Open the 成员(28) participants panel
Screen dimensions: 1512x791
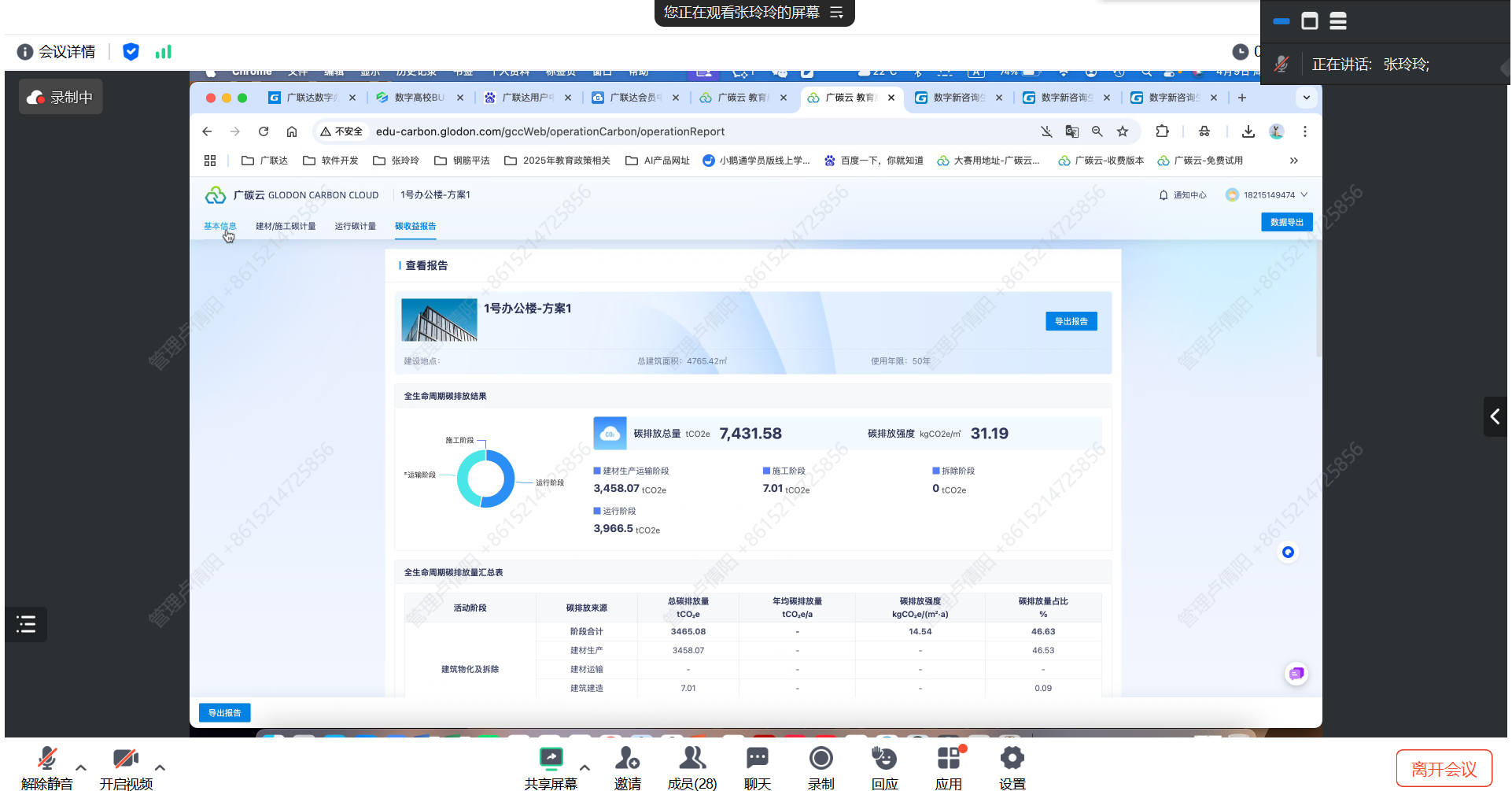(x=692, y=759)
